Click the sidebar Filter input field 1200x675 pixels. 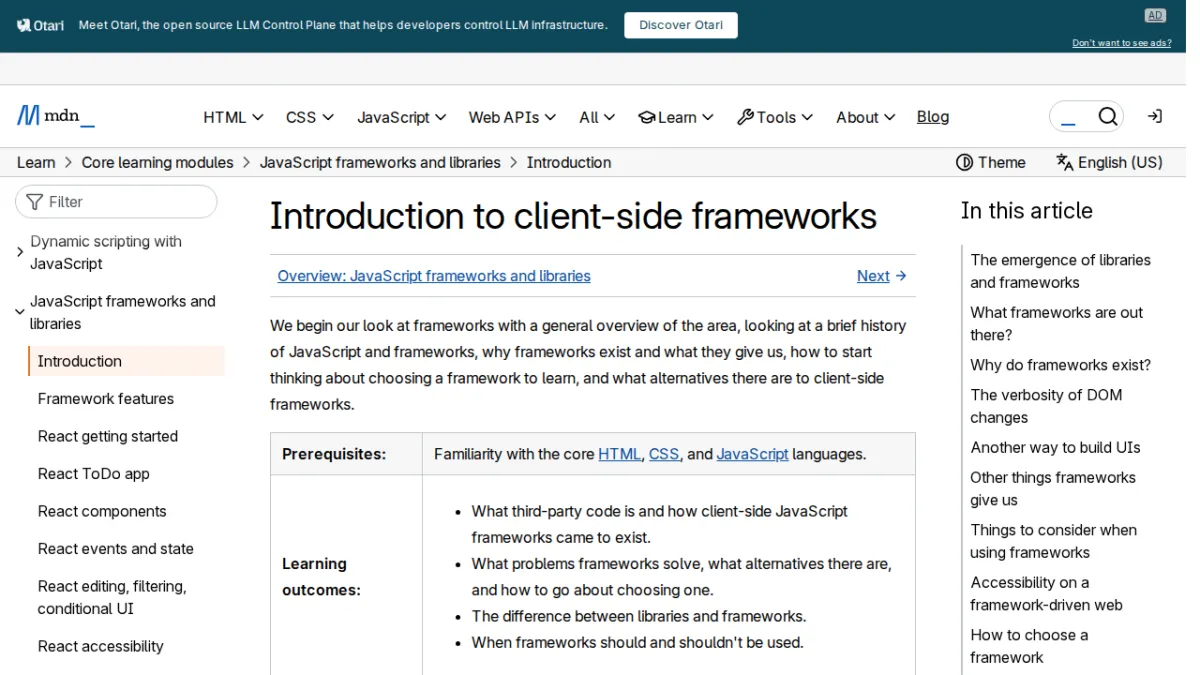click(116, 201)
